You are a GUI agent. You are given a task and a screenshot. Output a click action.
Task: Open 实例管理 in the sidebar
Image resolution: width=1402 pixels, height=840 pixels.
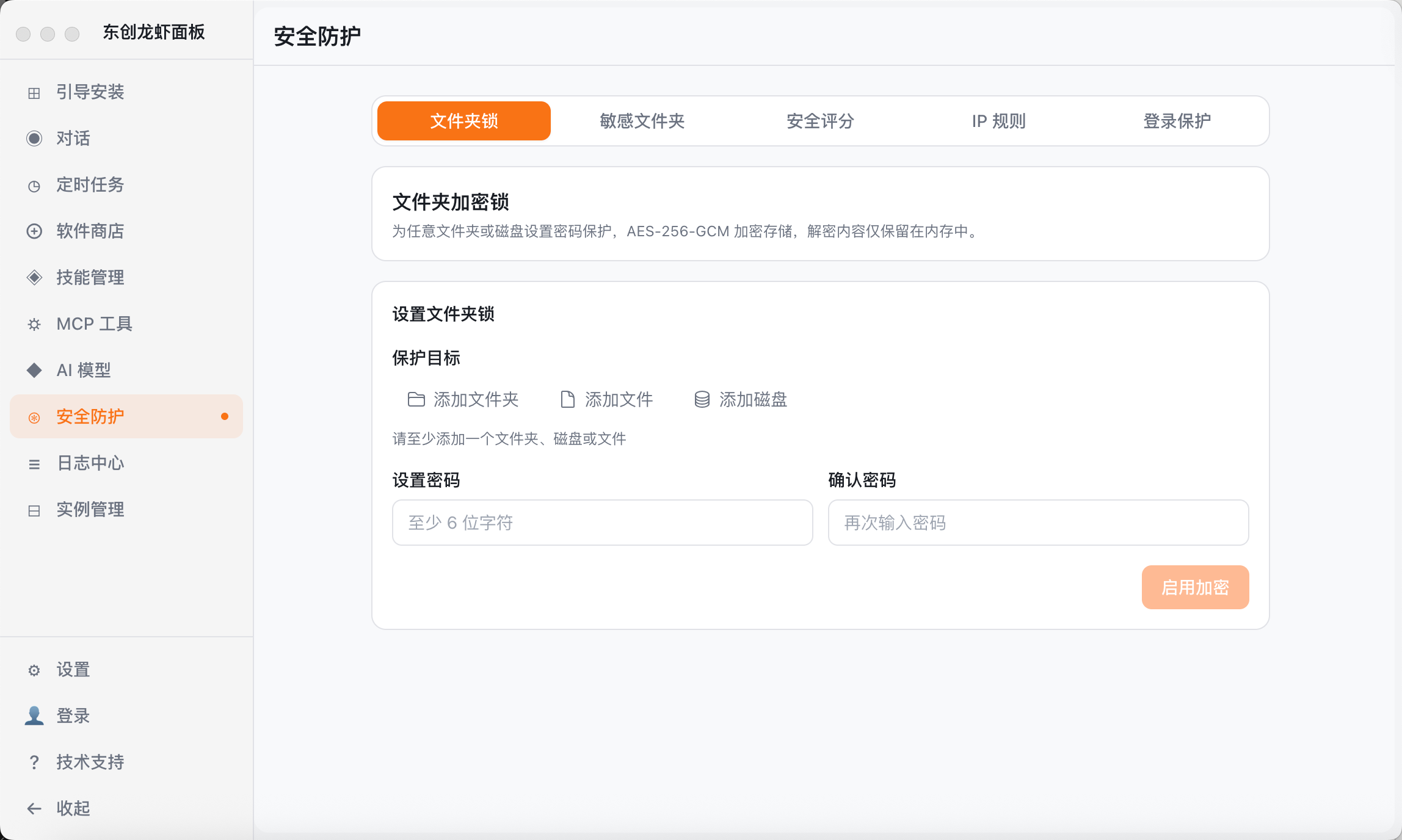(x=126, y=509)
